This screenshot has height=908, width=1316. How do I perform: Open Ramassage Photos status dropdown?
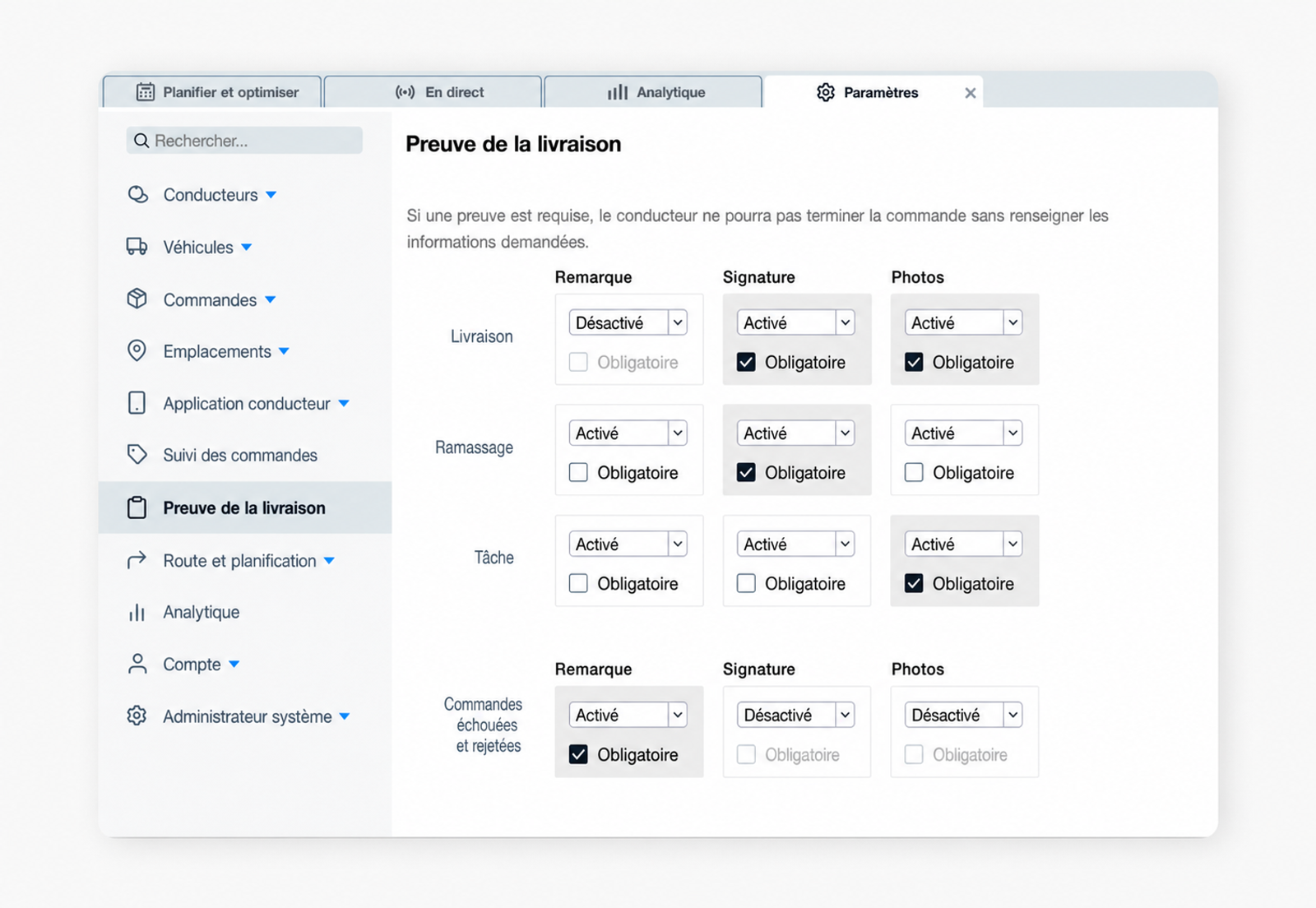point(963,433)
